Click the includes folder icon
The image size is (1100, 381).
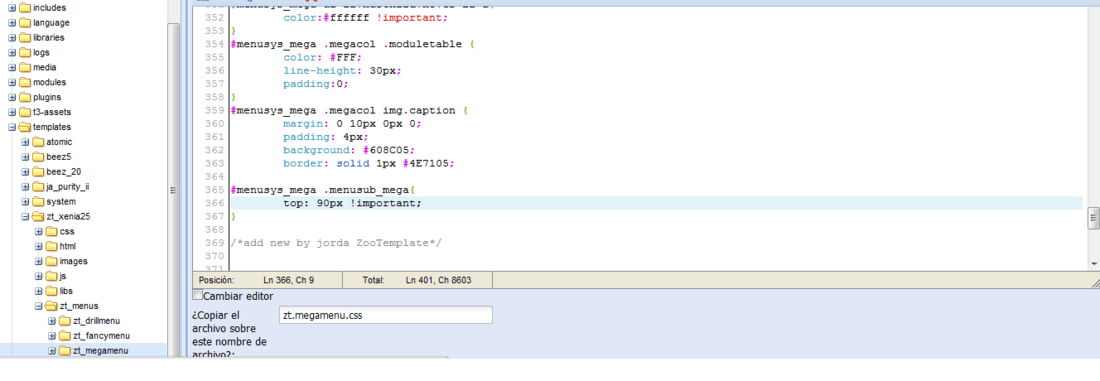point(25,8)
